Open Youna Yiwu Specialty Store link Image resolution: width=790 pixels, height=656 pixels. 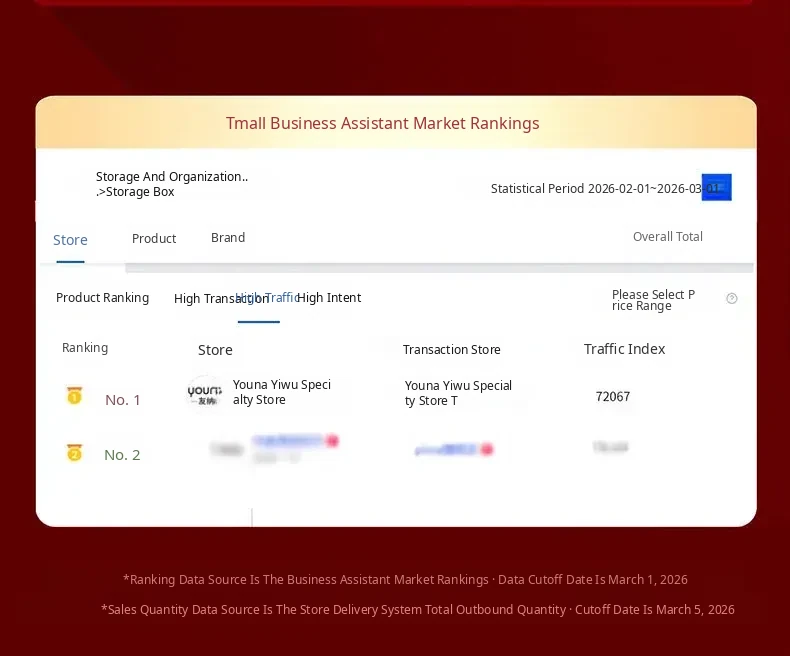coord(282,392)
